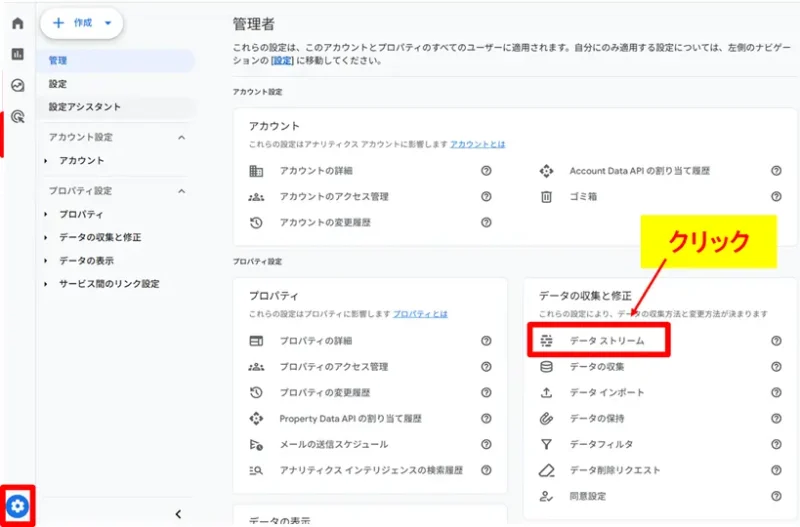Screen dimensions: 800x527
Task: Open 設定アシスタント in the sidebar
Action: pos(117,107)
